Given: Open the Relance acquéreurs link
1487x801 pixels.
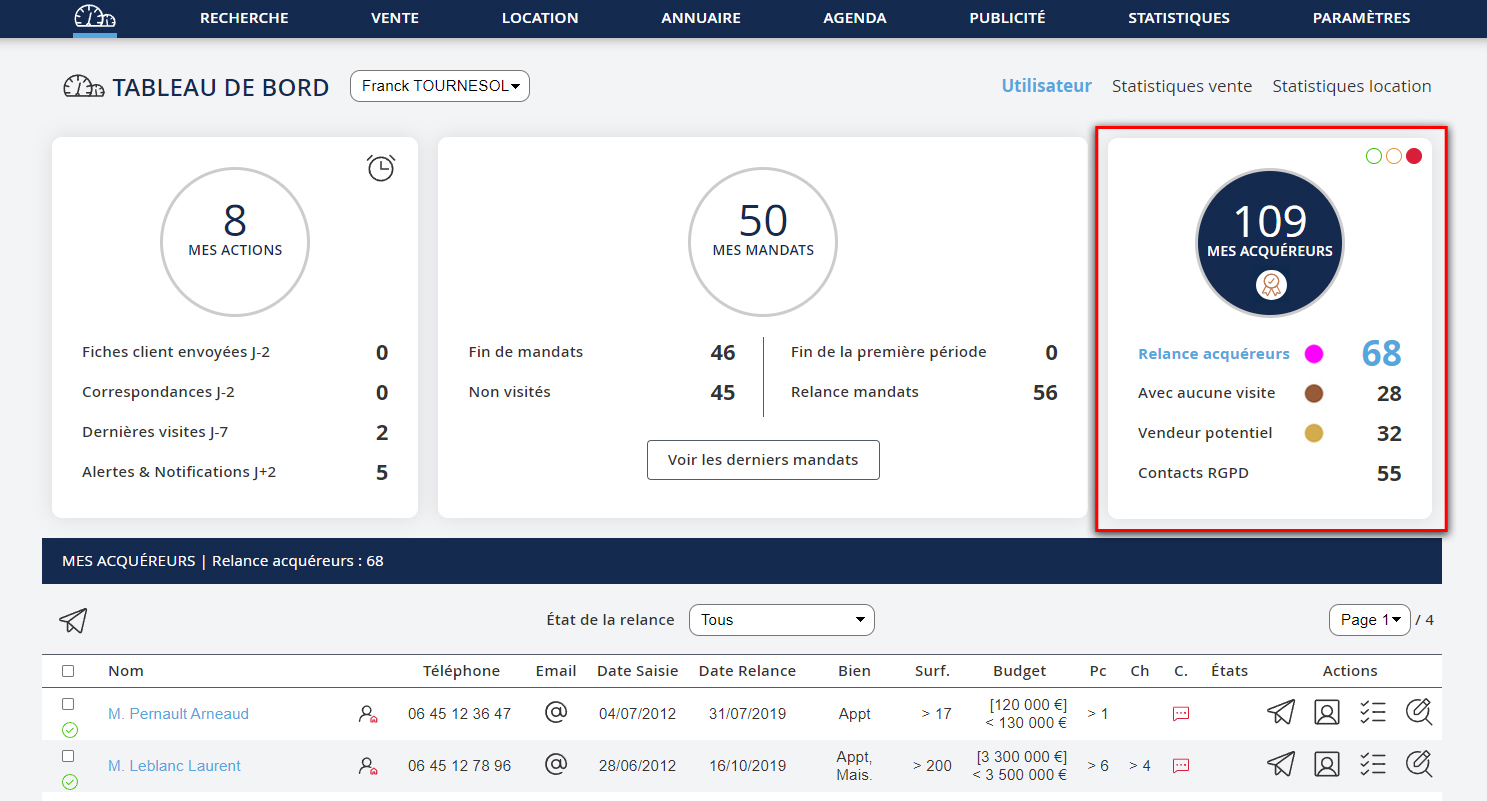Looking at the screenshot, I should [1213, 353].
